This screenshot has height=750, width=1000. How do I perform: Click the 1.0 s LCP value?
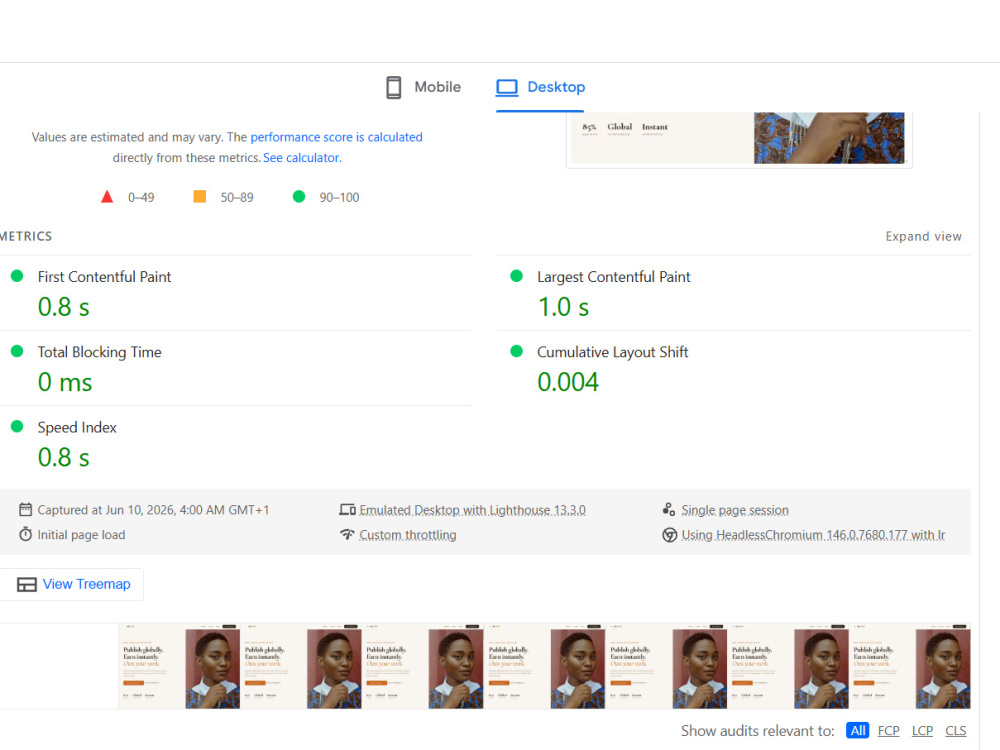pos(563,307)
